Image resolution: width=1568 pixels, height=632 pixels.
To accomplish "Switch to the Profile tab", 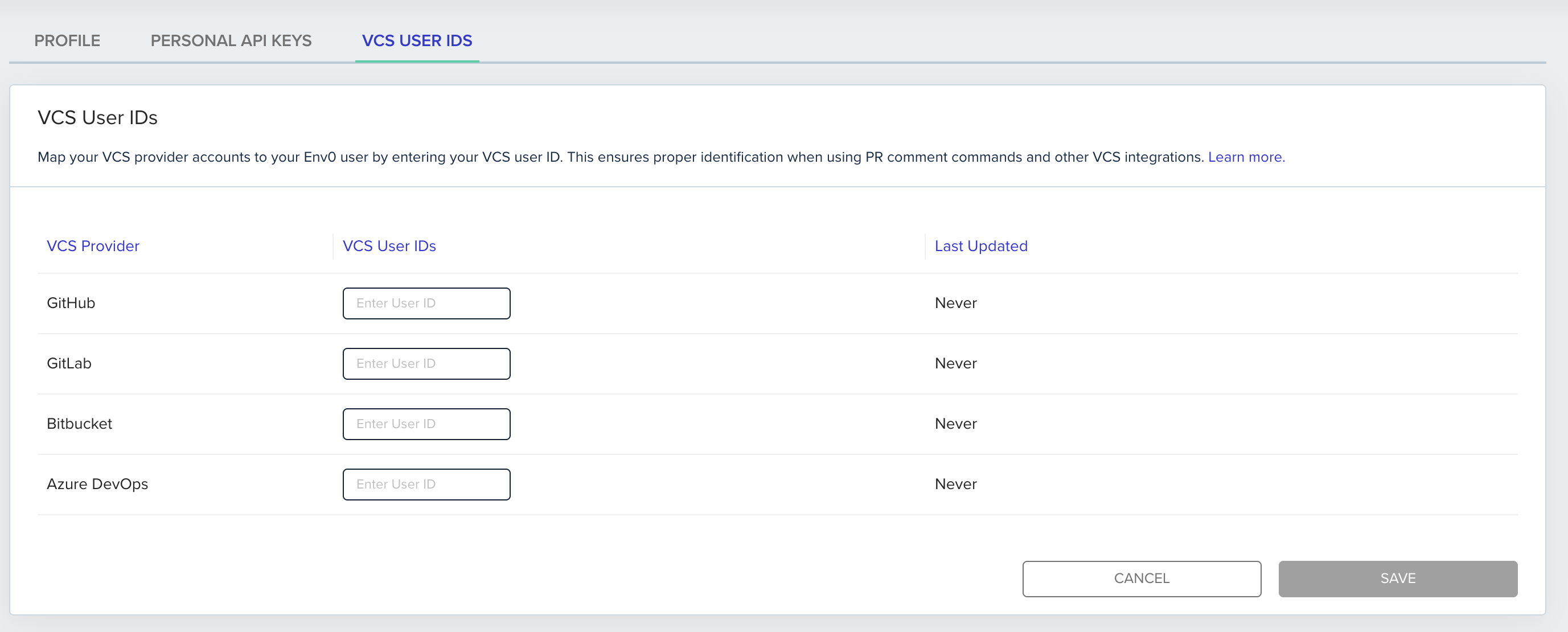I will [x=67, y=41].
